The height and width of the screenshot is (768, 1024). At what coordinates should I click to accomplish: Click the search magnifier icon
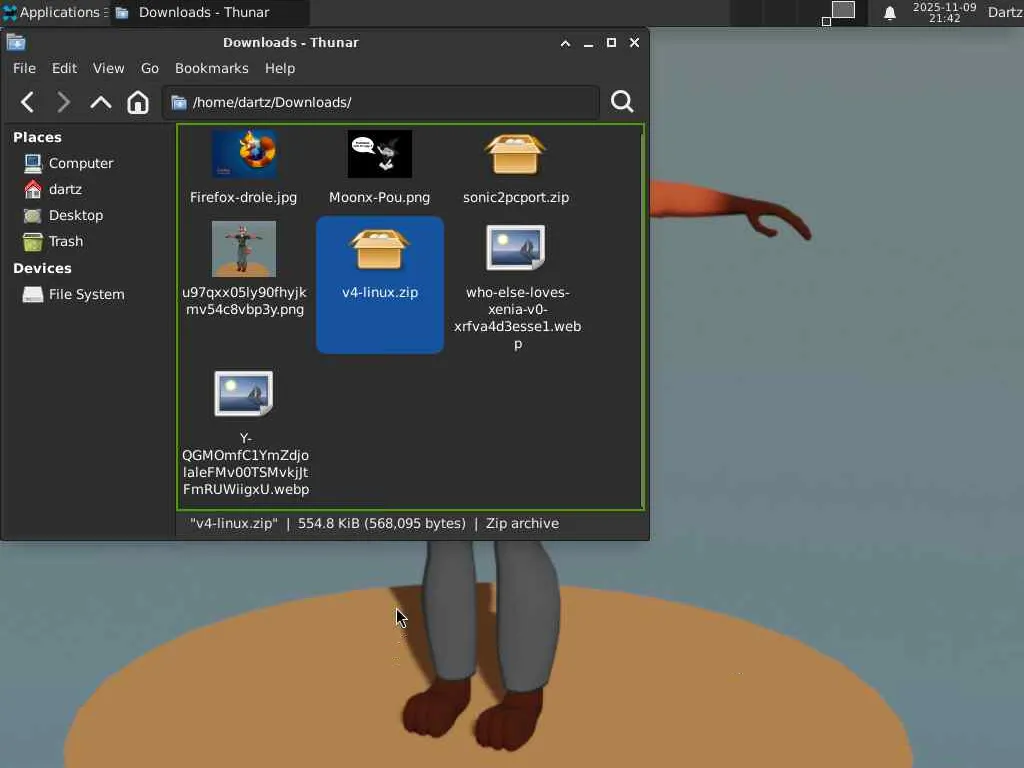click(x=622, y=101)
